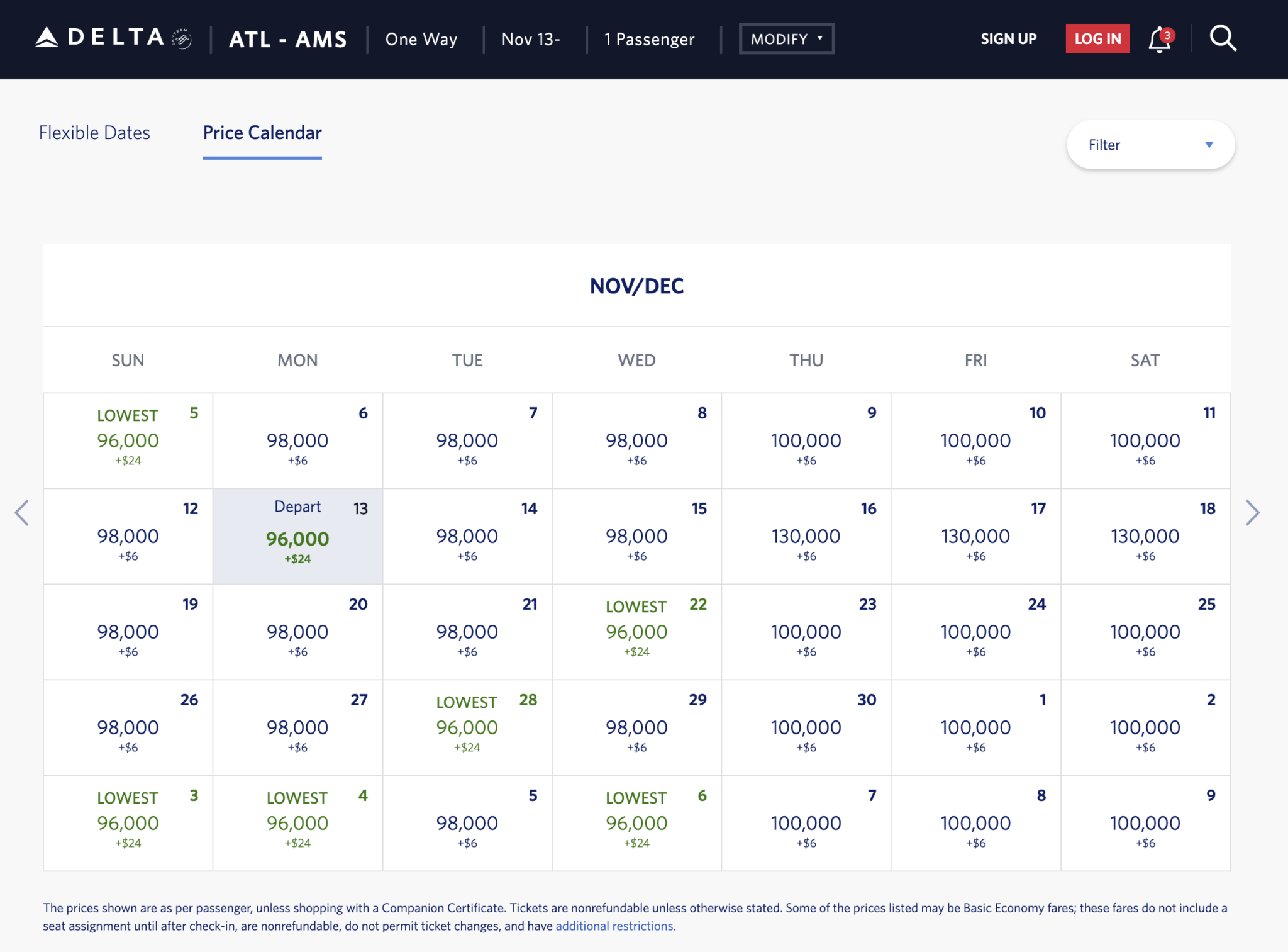Select the Price Calendar tab
Image resolution: width=1288 pixels, height=952 pixels.
[x=262, y=133]
